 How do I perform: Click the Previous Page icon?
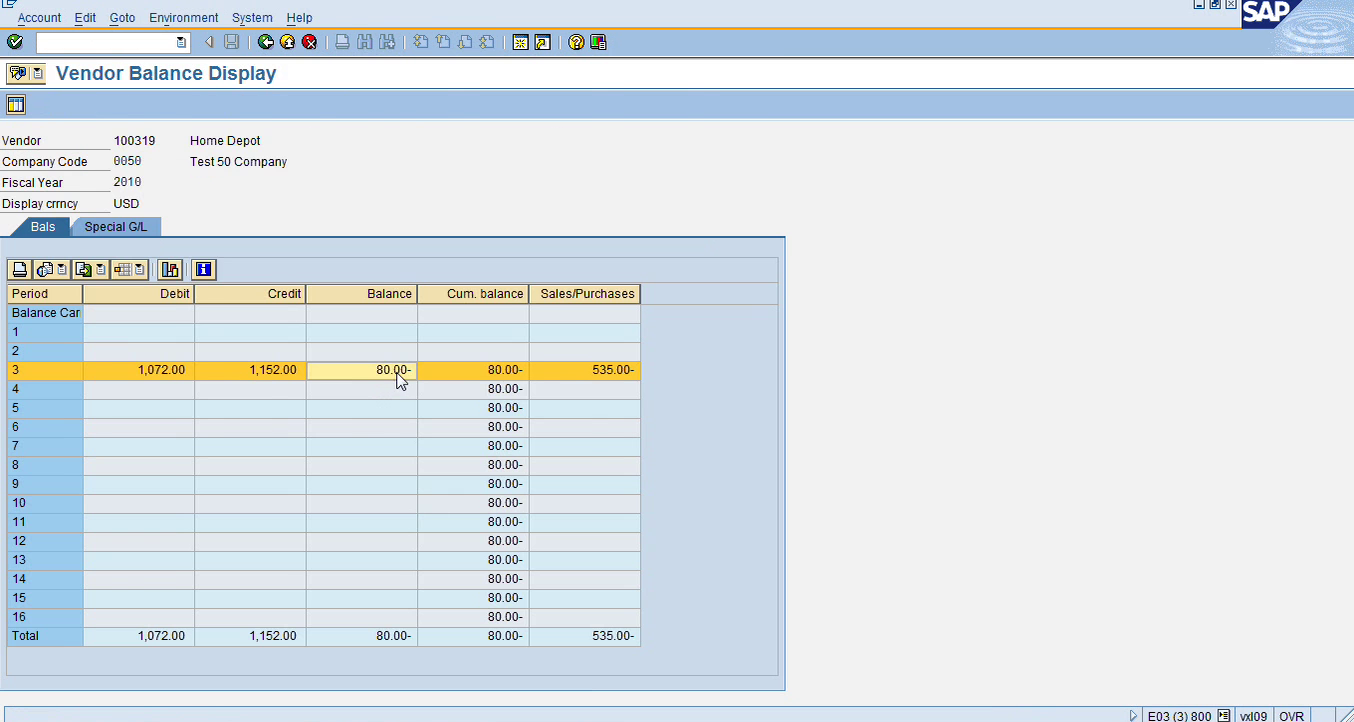click(x=442, y=42)
